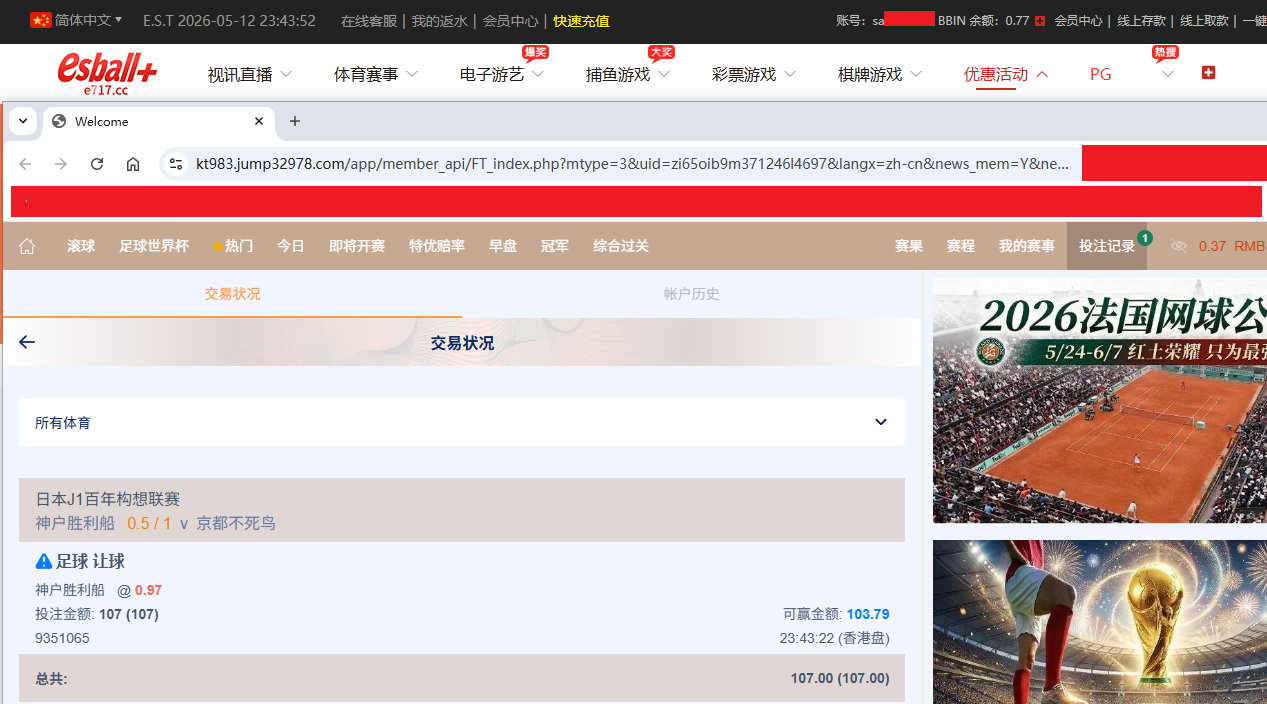Select the 早盘 tab

pyautogui.click(x=503, y=246)
